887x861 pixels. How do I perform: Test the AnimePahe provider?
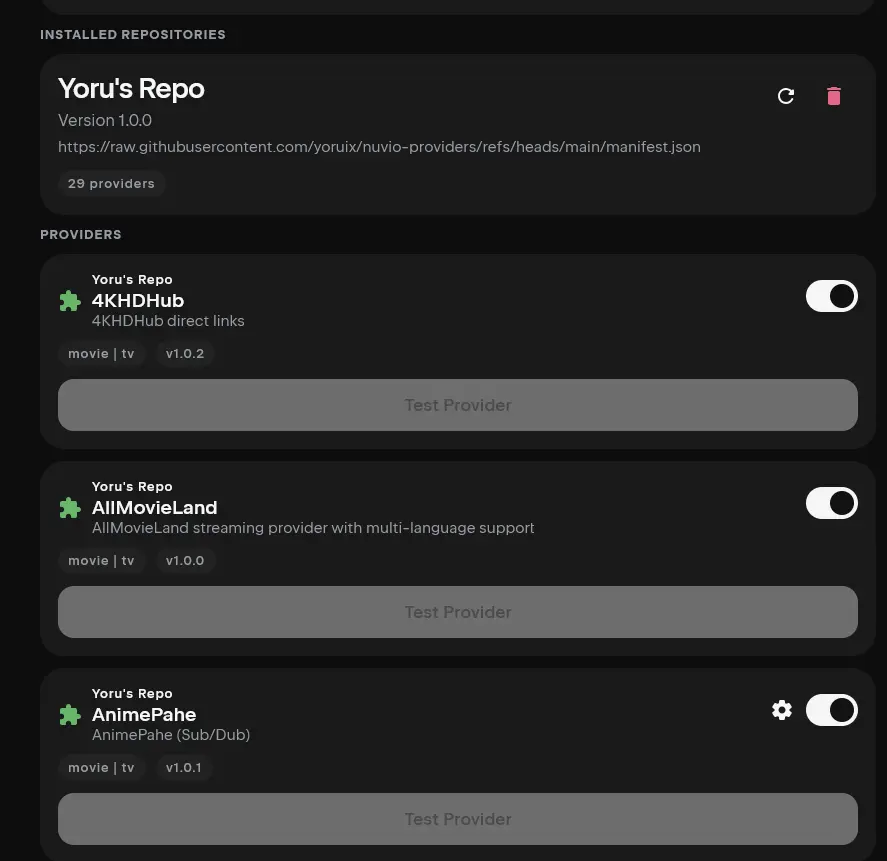[458, 819]
